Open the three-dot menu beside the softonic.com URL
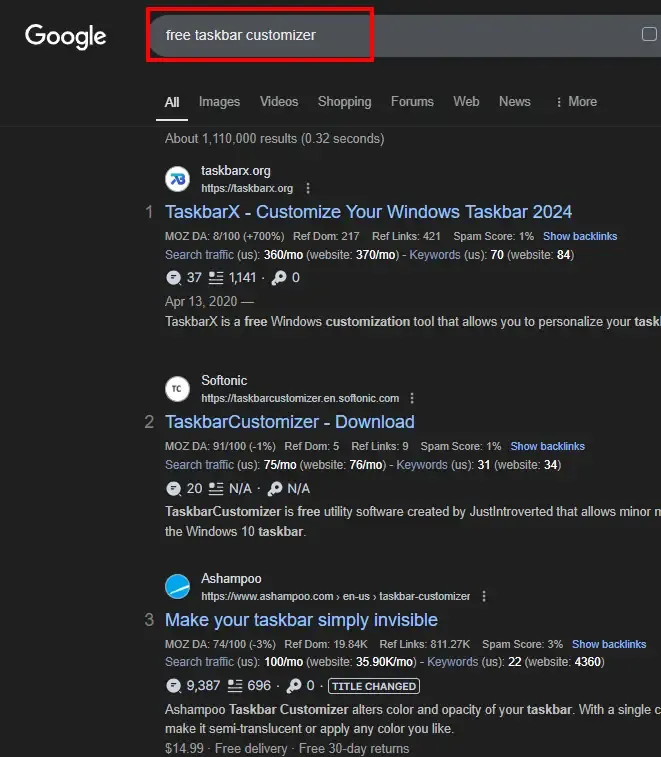This screenshot has height=757, width=661. coord(412,398)
